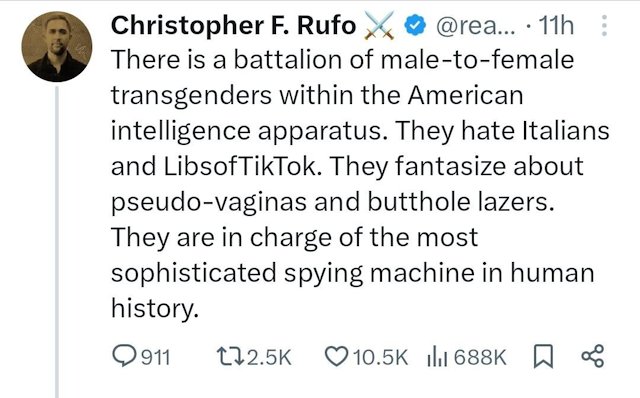Click the vertical thread line below the avatar
Viewport: 640px width, 398px height.
pyautogui.click(x=57, y=242)
